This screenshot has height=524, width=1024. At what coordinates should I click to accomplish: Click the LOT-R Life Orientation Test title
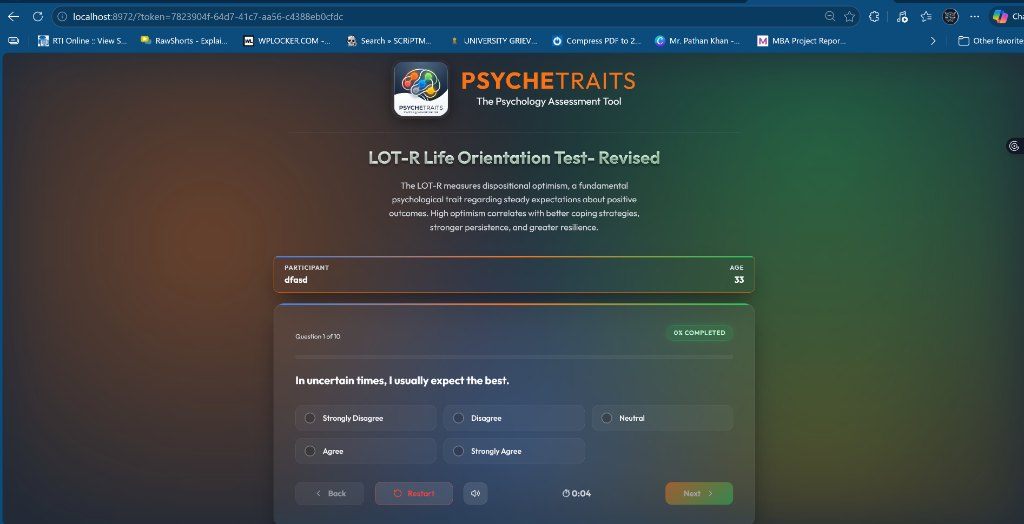(514, 157)
